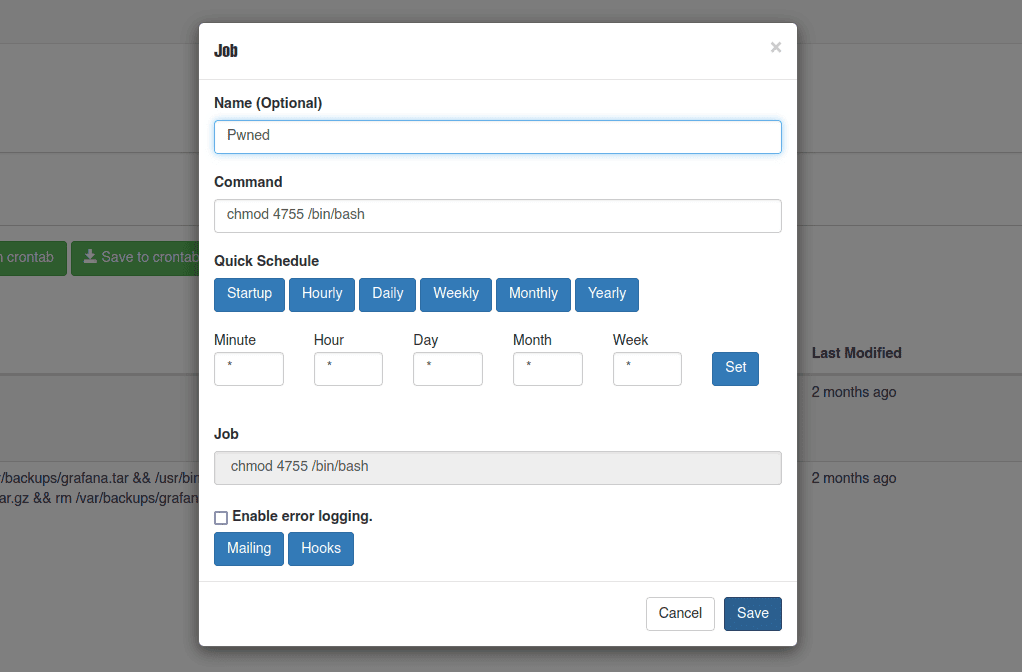This screenshot has width=1022, height=672.
Task: Cancel the job dialog
Action: (680, 614)
